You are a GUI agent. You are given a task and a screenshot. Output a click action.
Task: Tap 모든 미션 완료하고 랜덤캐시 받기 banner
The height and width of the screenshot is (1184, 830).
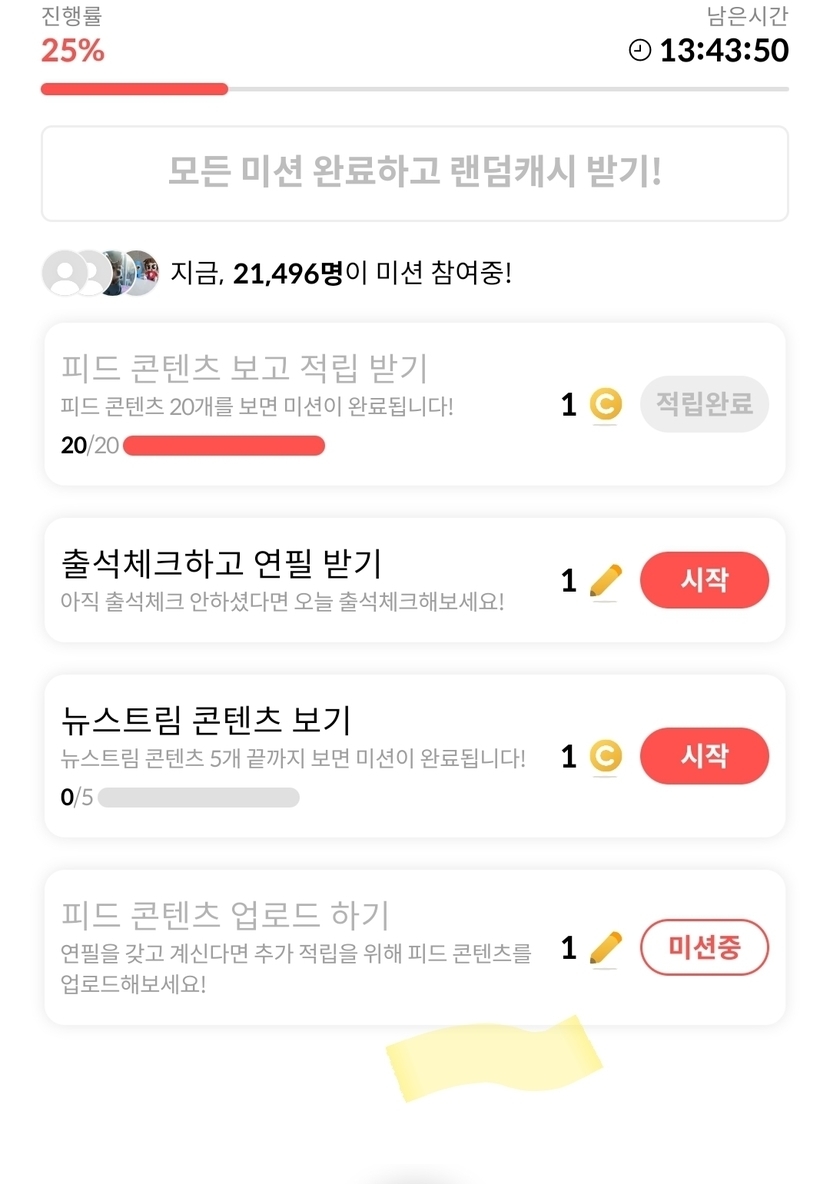click(414, 173)
